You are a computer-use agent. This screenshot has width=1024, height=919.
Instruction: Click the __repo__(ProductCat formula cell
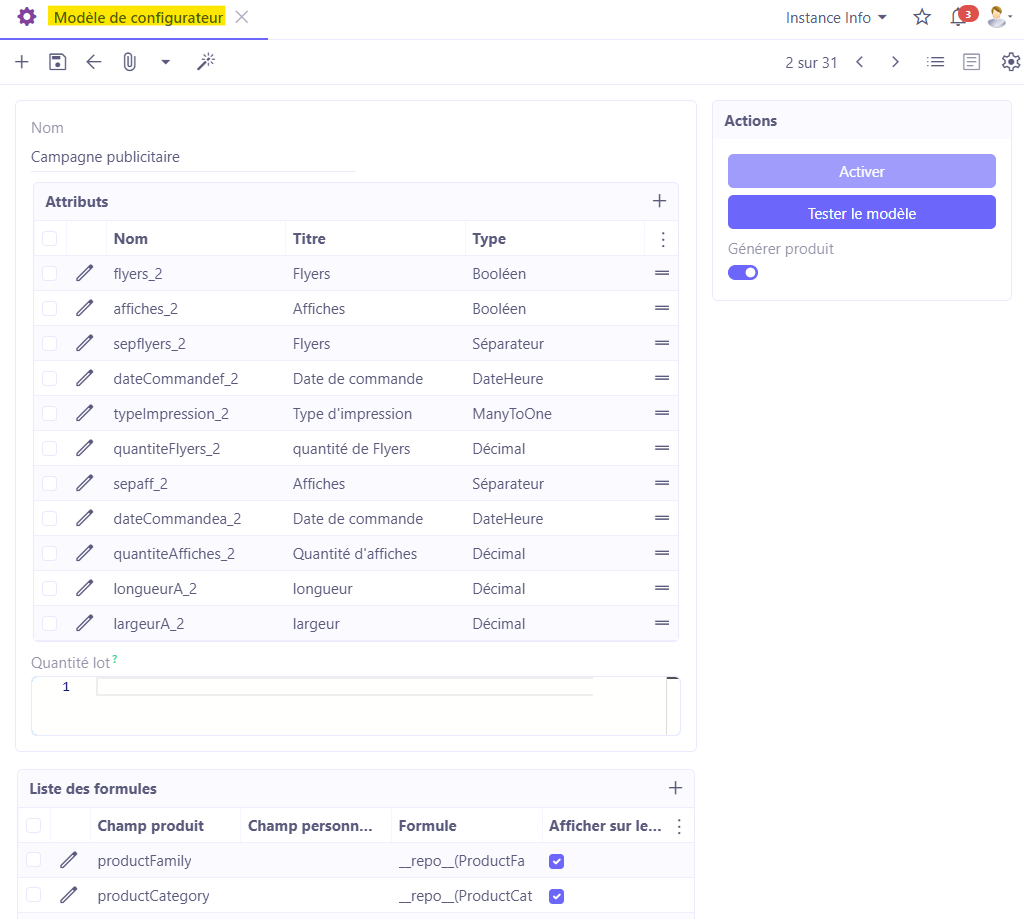(466, 895)
